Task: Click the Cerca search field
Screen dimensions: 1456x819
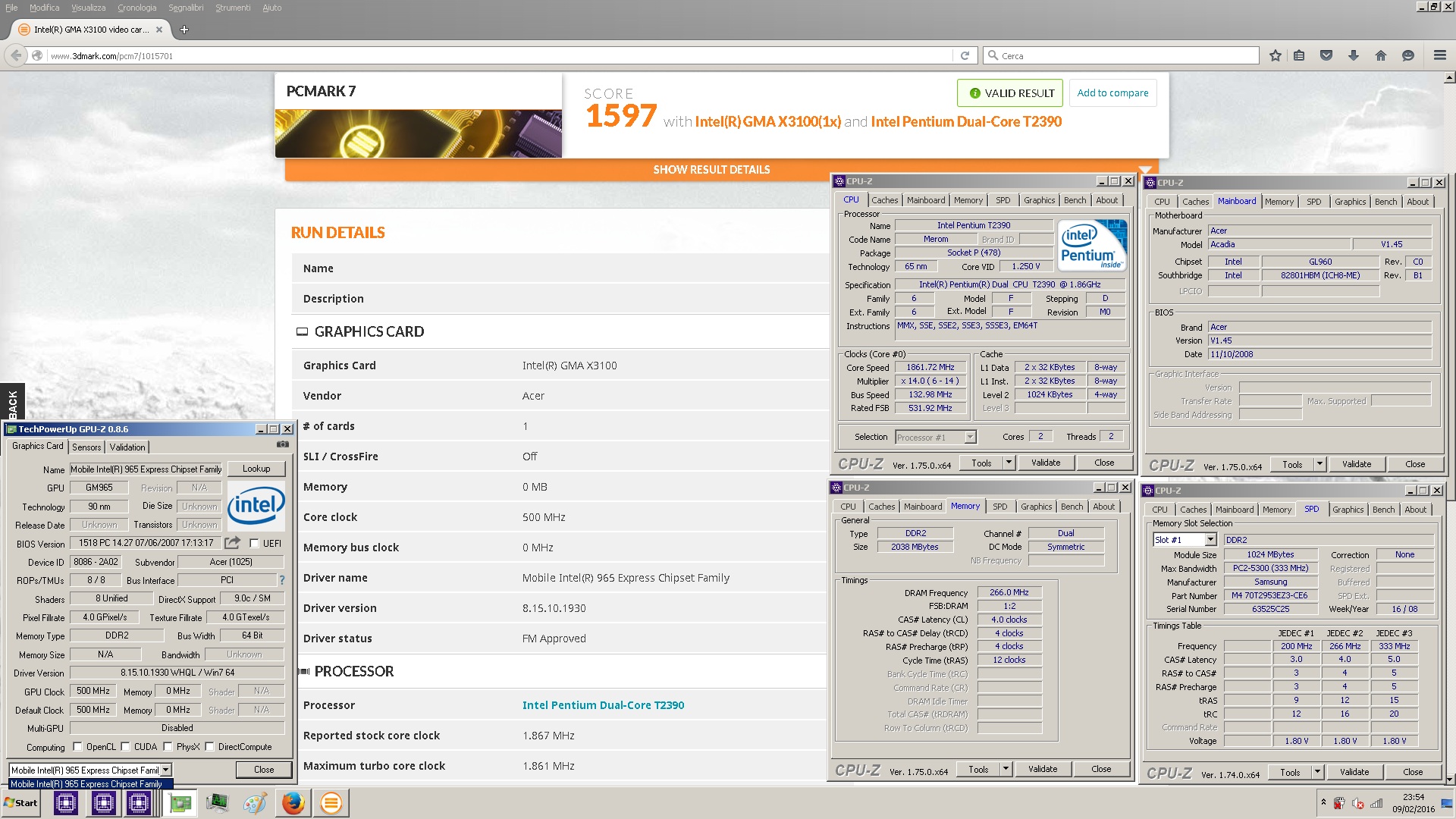Action: [1121, 55]
